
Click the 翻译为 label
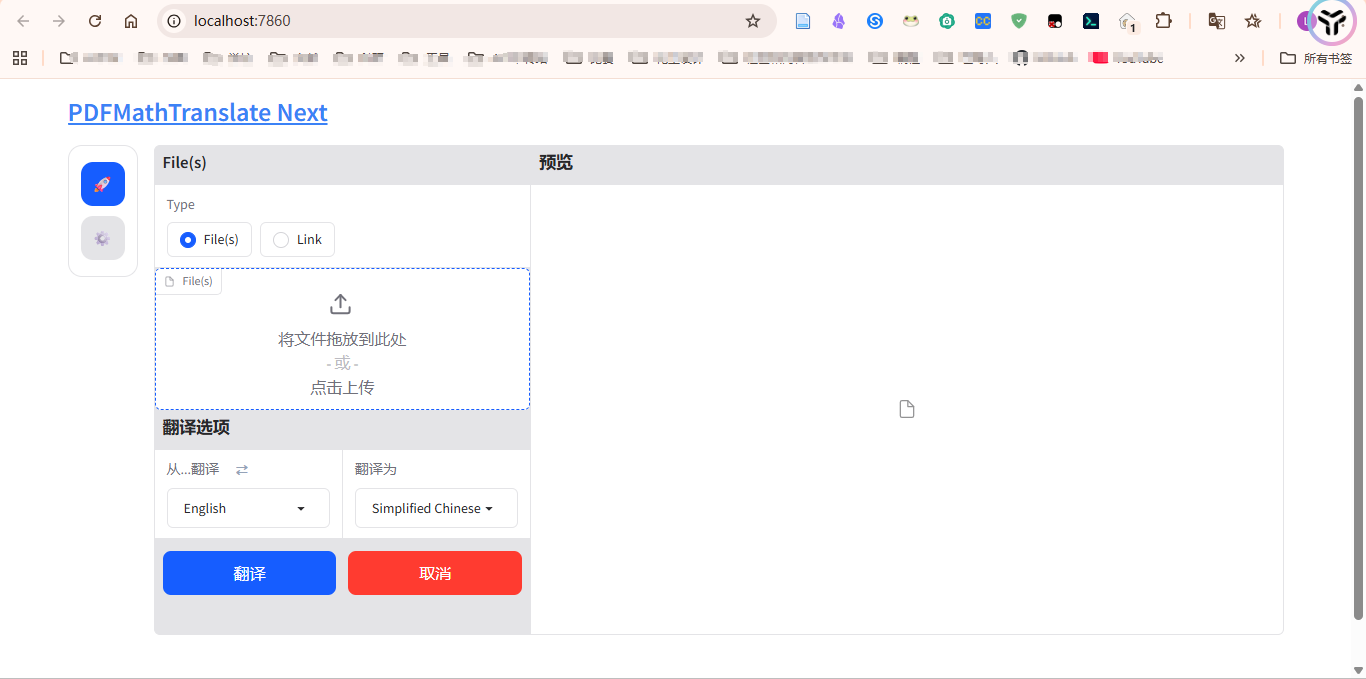click(376, 469)
